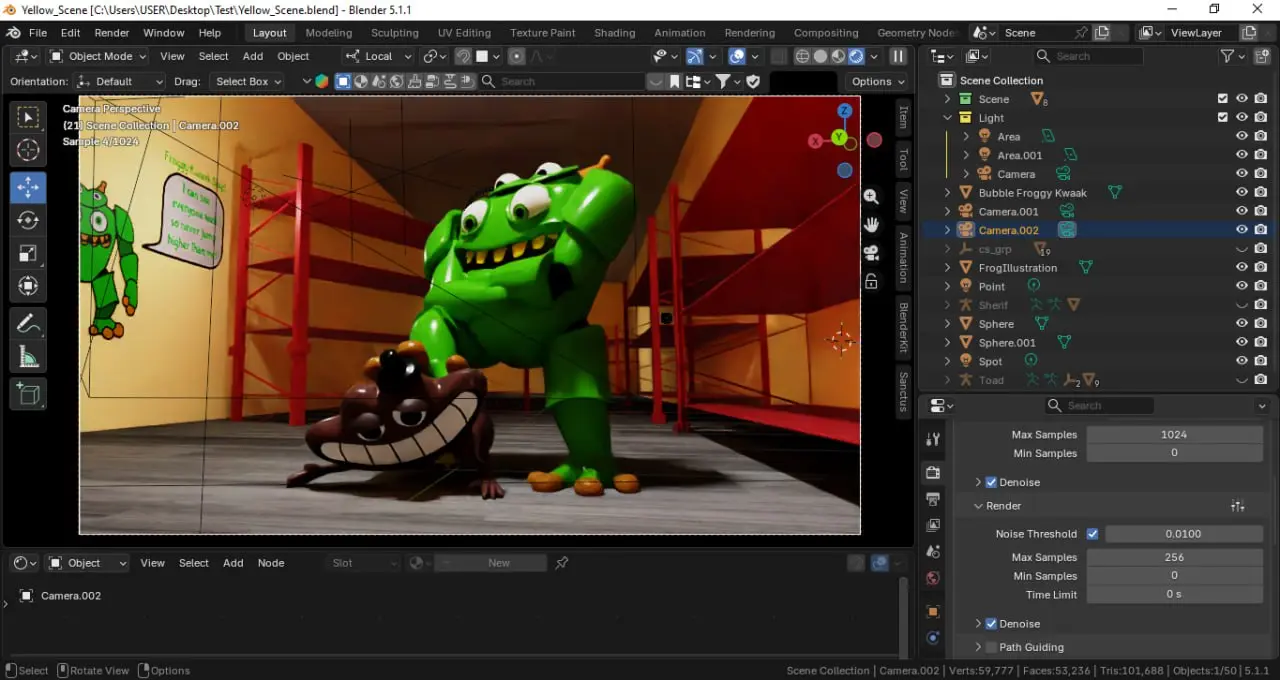This screenshot has width=1280, height=680.
Task: Click the Render Max Samples 256 field
Action: (x=1174, y=557)
